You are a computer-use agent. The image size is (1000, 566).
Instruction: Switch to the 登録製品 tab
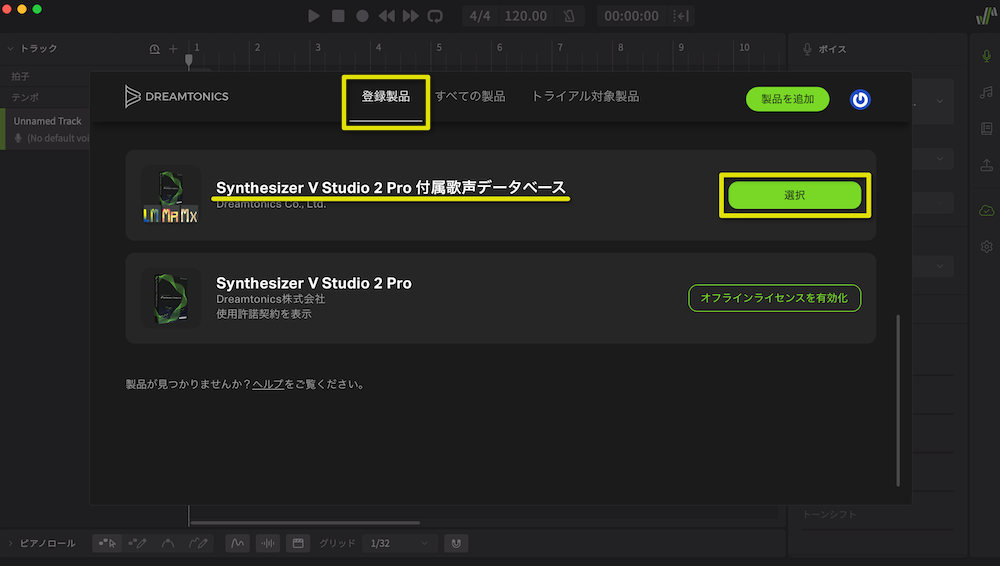[x=386, y=96]
